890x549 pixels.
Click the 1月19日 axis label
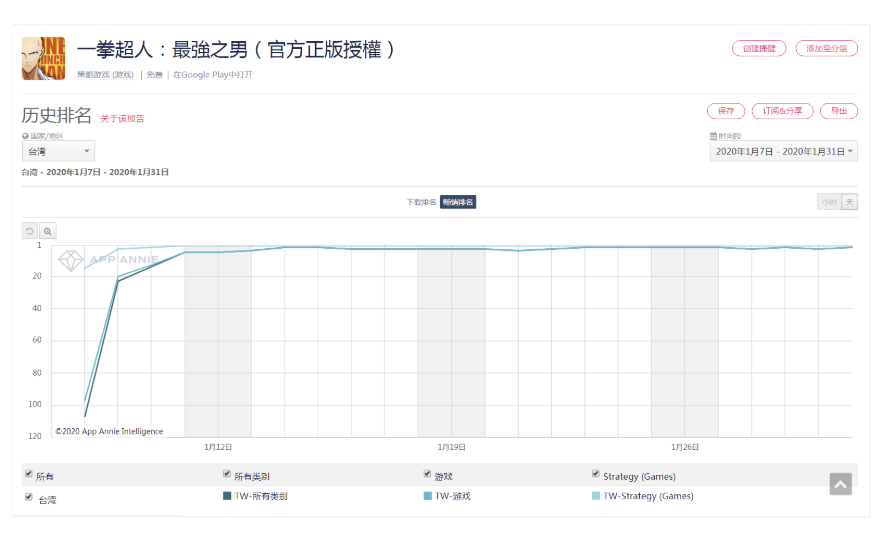pyautogui.click(x=451, y=447)
